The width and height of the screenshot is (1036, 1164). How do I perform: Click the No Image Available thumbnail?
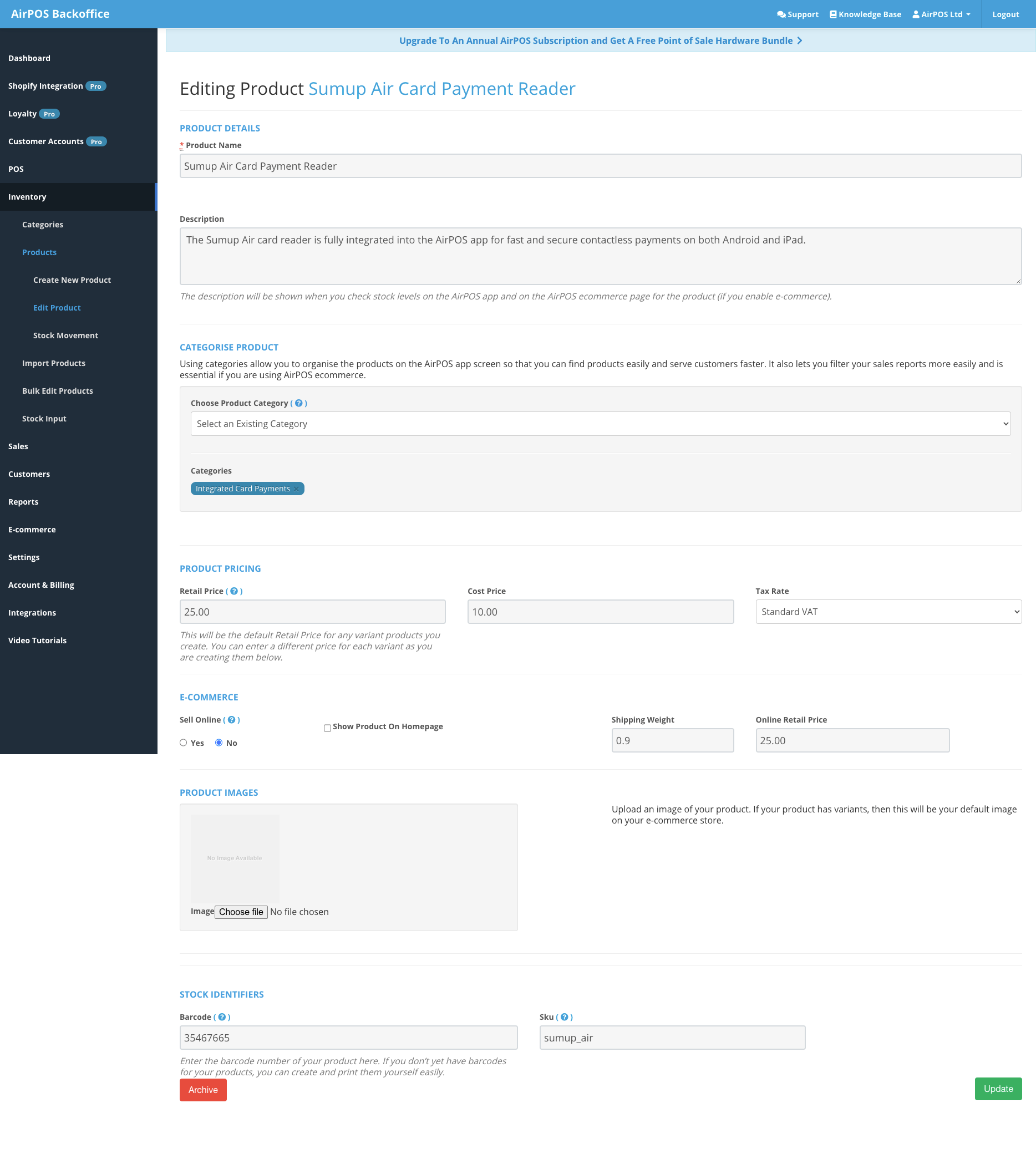[235, 858]
